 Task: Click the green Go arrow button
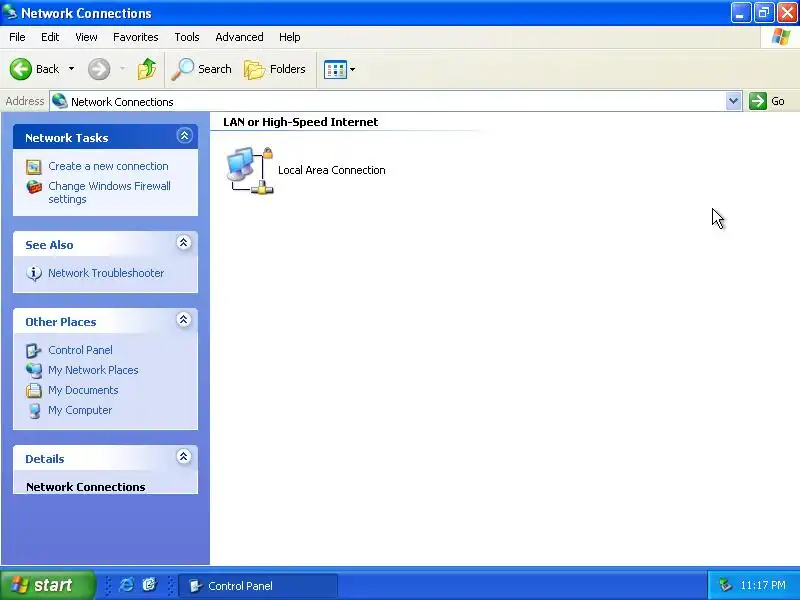click(x=758, y=101)
